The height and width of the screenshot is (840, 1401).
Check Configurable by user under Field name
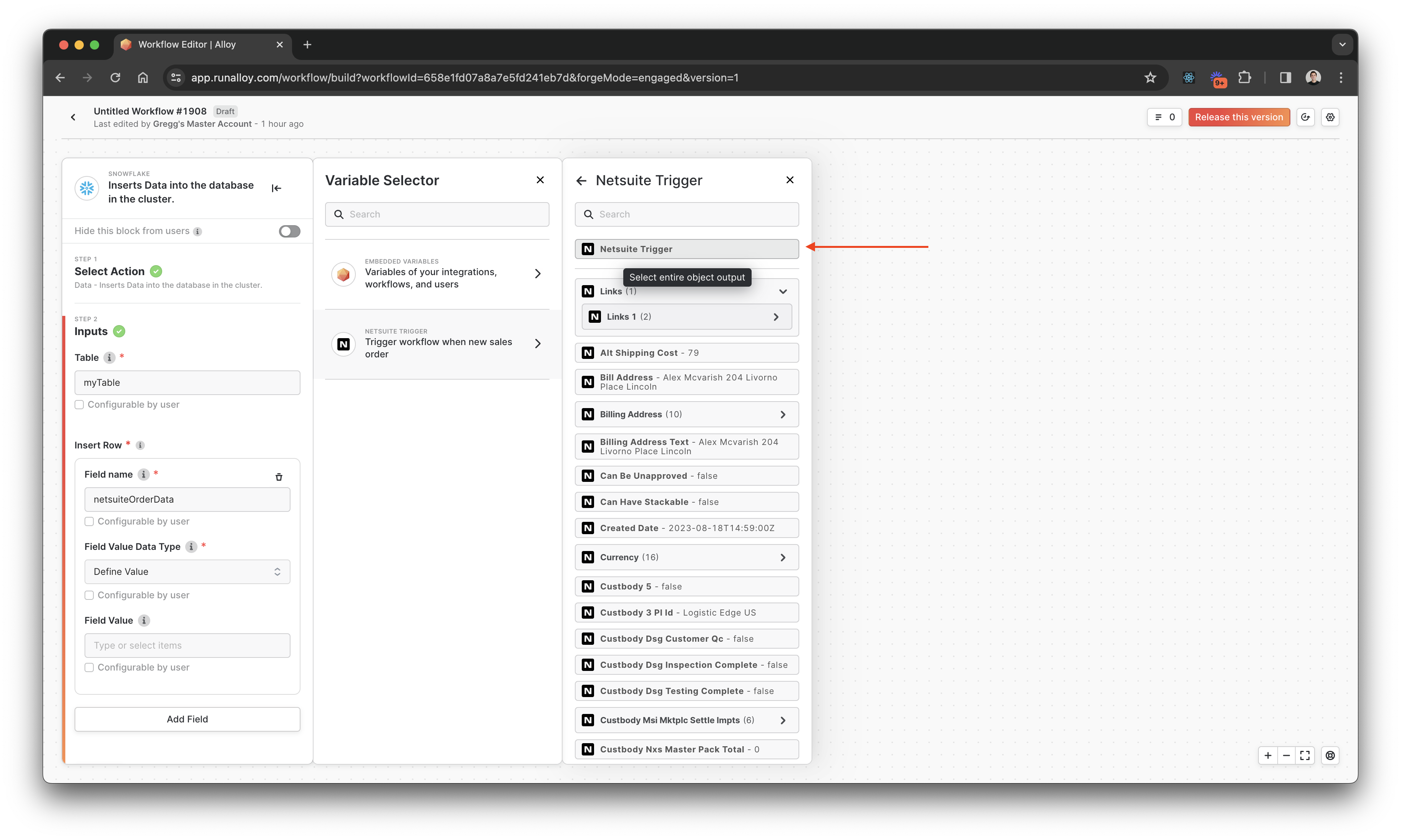[x=89, y=521]
